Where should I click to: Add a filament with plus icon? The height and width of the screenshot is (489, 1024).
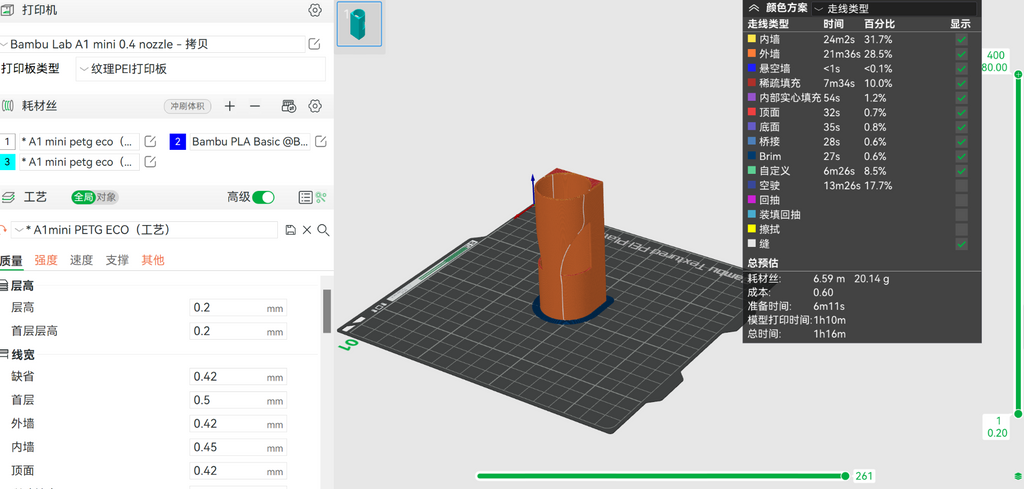(x=229, y=106)
